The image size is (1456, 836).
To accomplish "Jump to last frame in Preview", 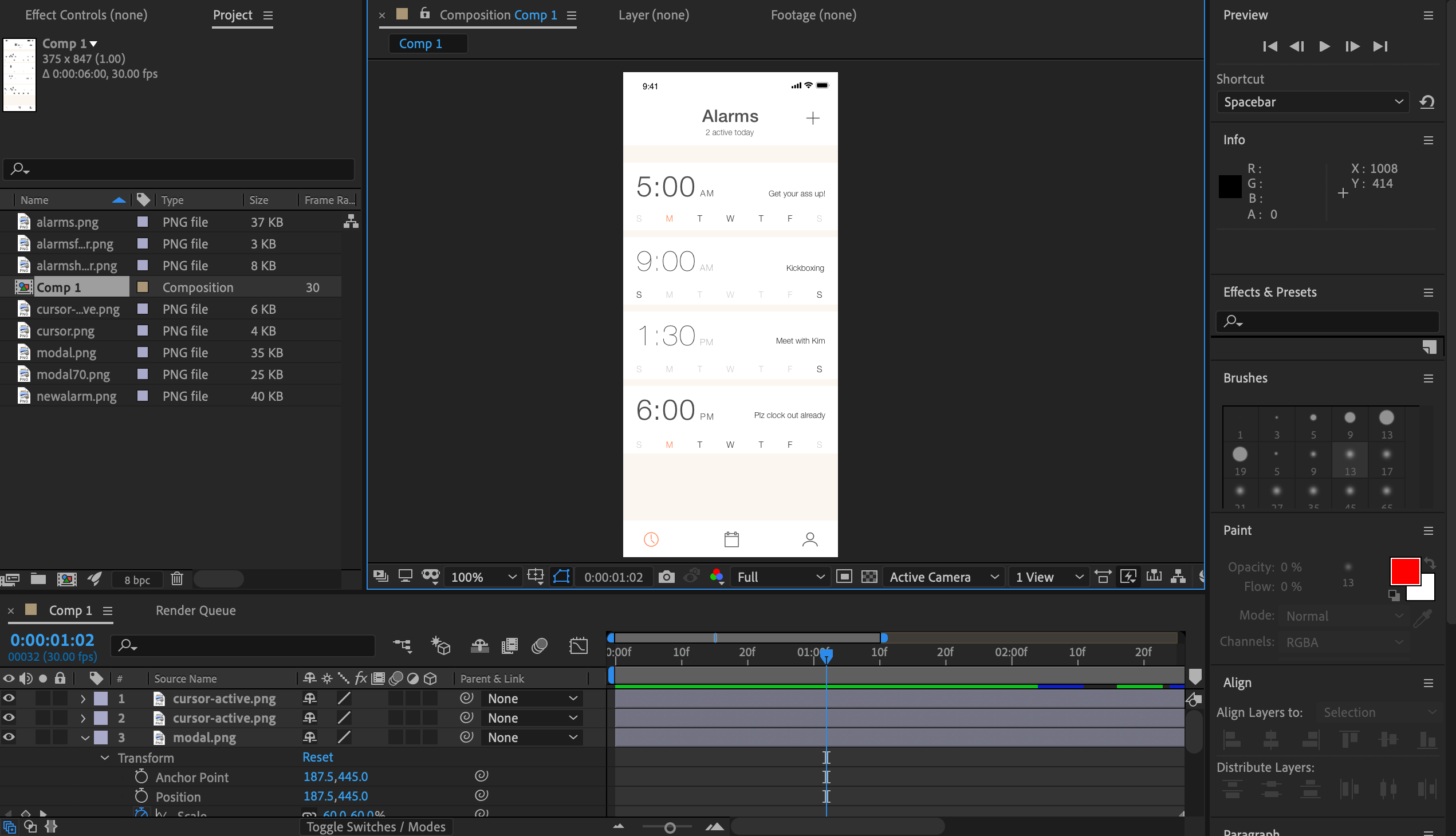I will click(x=1380, y=46).
